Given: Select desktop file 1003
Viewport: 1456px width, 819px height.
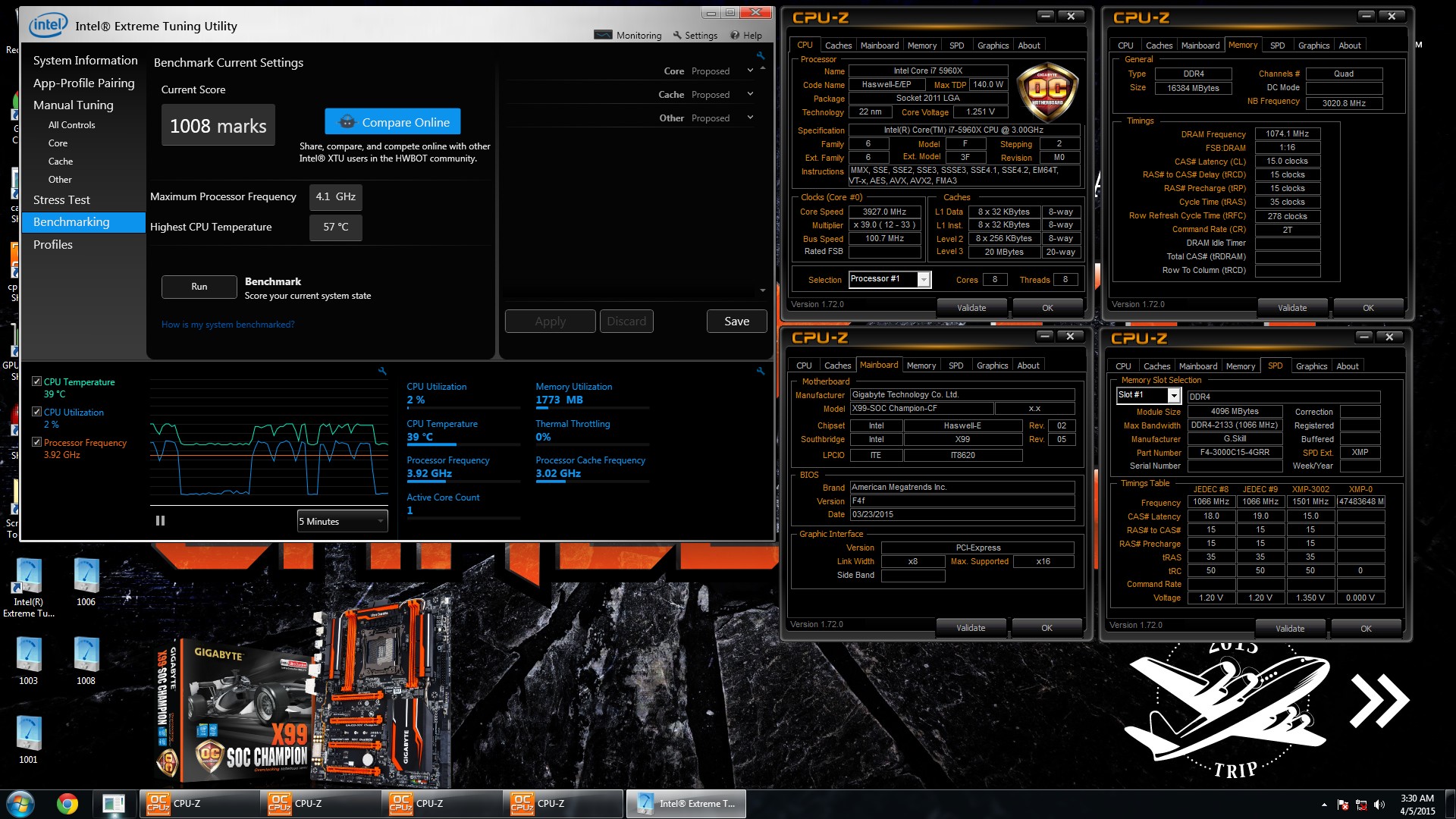Looking at the screenshot, I should [28, 661].
